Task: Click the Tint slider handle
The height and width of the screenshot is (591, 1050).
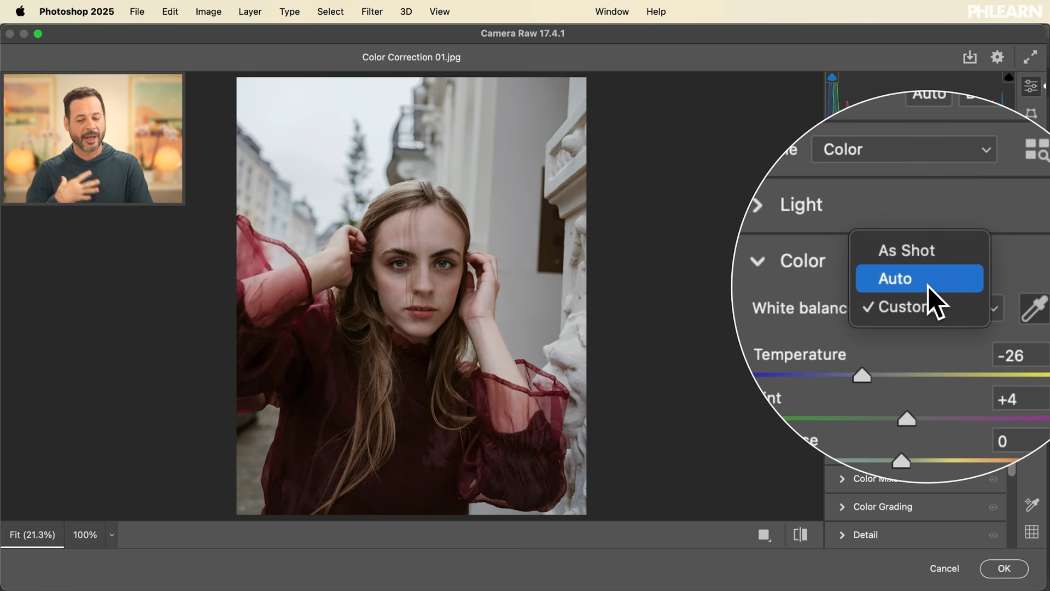Action: click(907, 419)
